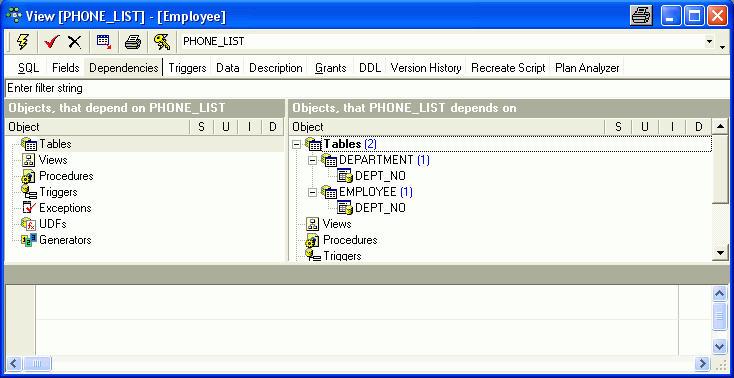734x378 pixels.
Task: Click the lightning bolt Execute icon
Action: [22, 42]
